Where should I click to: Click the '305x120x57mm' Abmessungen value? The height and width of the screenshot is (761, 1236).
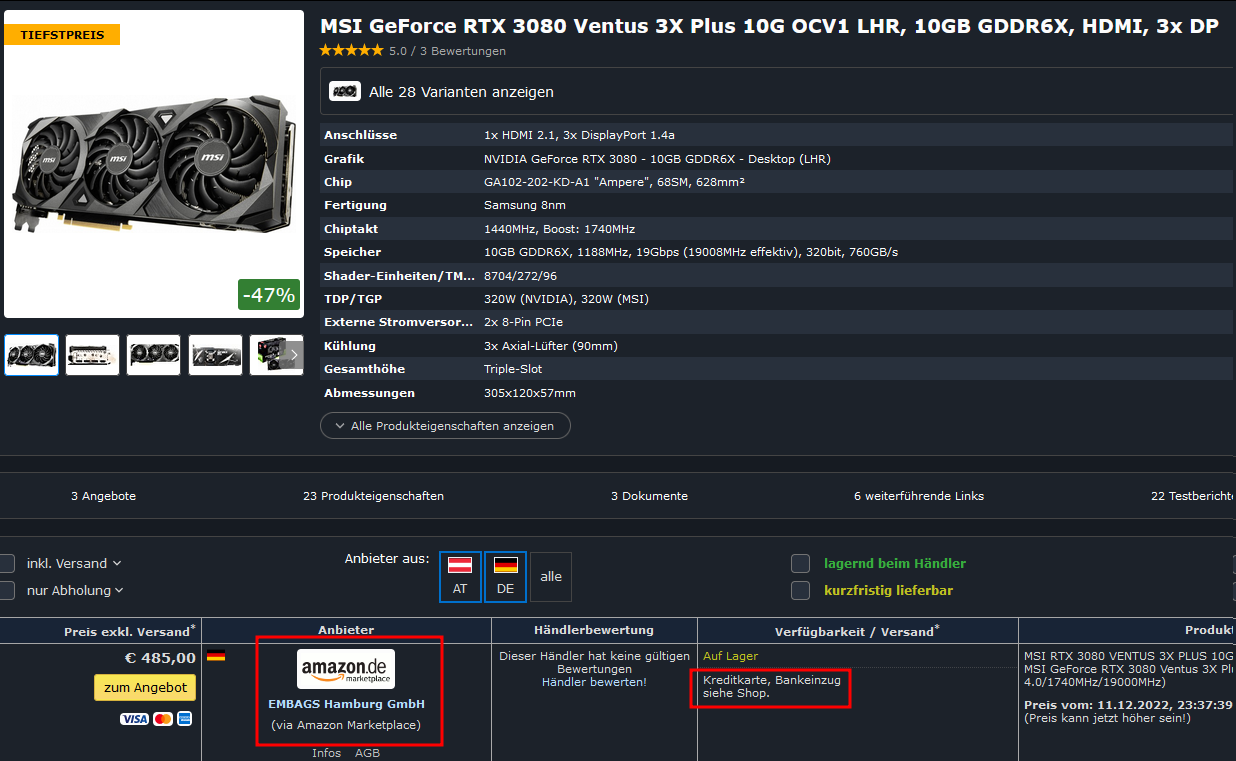tap(530, 393)
